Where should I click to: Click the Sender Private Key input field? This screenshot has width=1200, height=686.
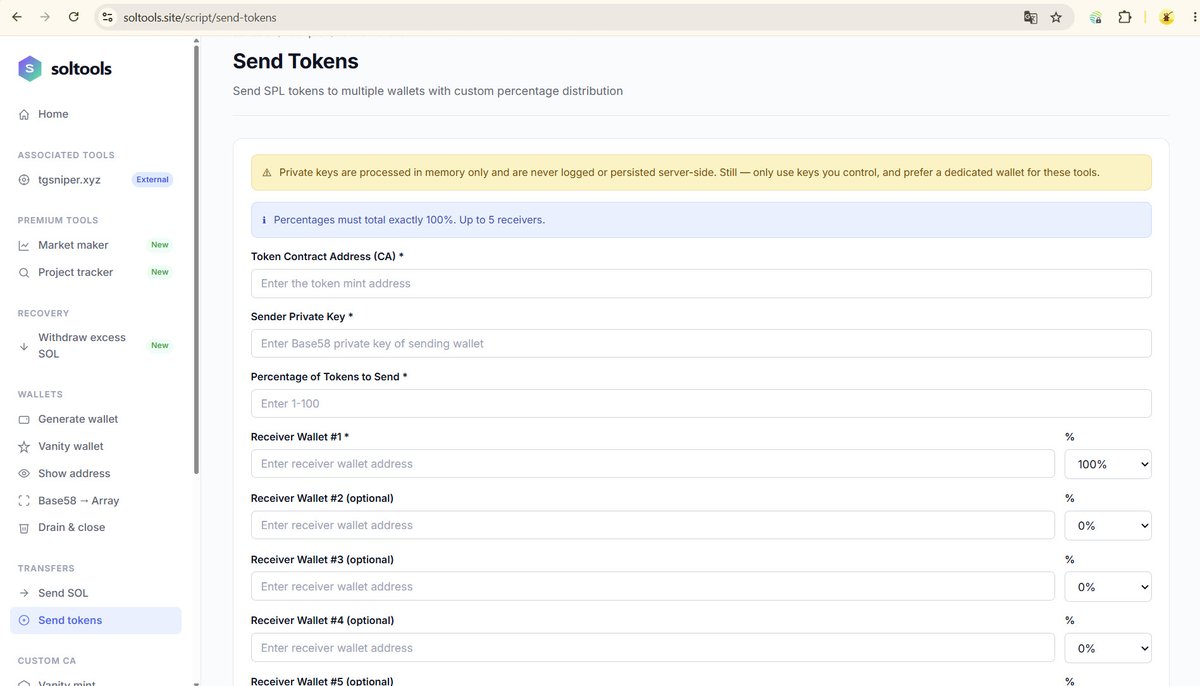point(701,343)
